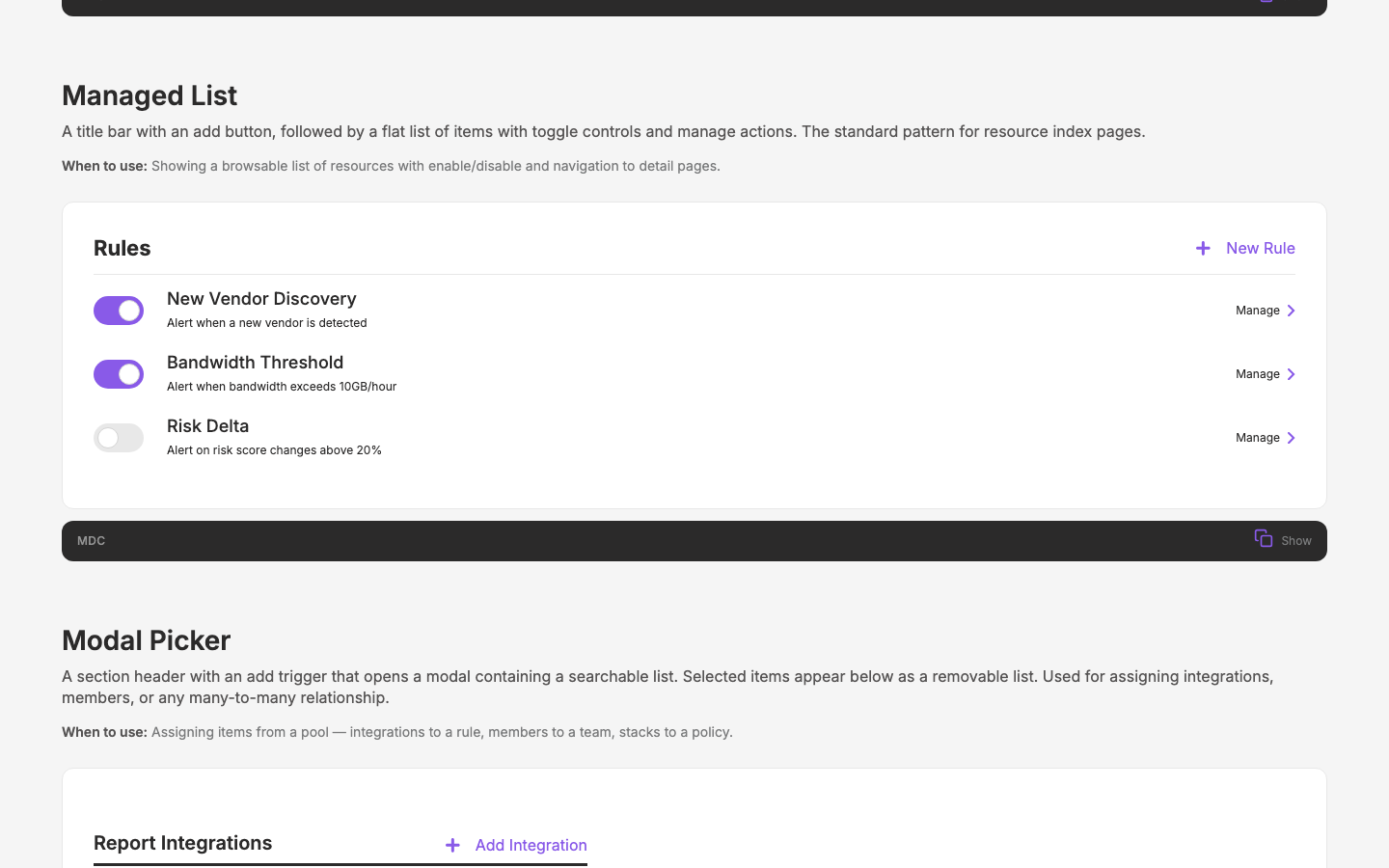
Task: Select the Bandwidth Threshold rule title
Action: tap(255, 363)
